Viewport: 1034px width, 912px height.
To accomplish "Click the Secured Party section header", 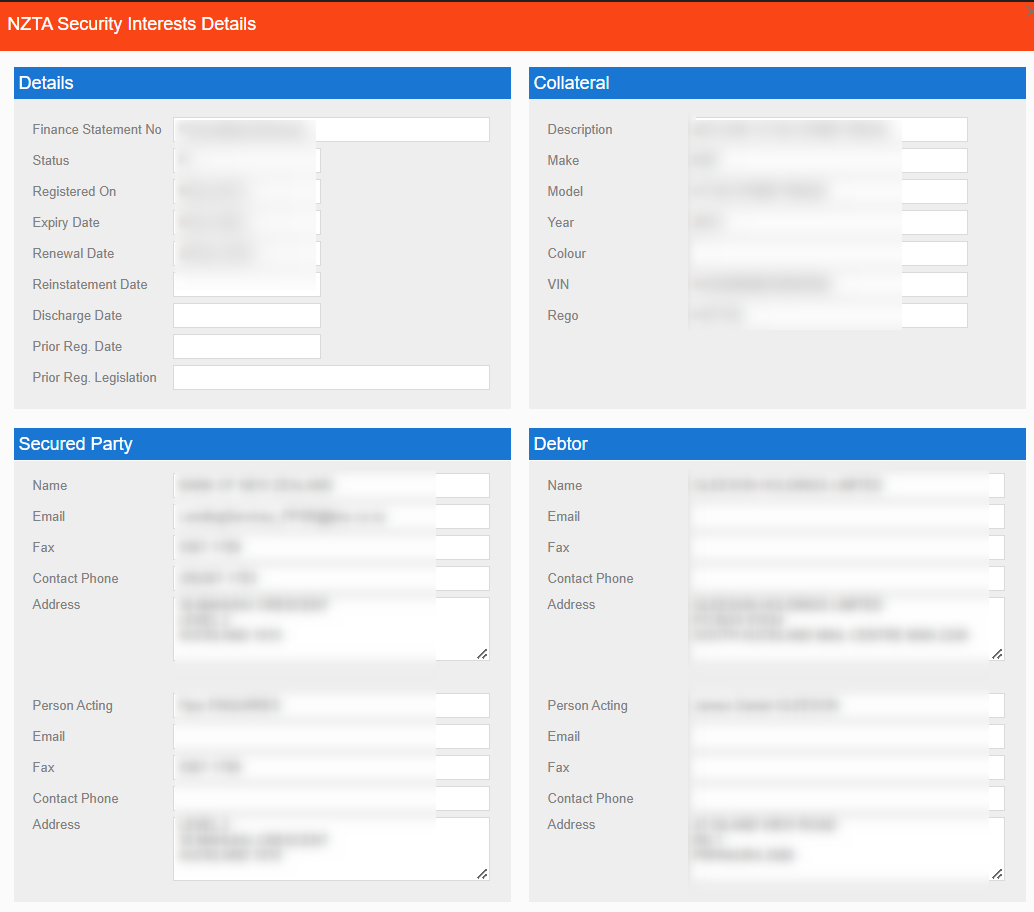I will point(262,444).
